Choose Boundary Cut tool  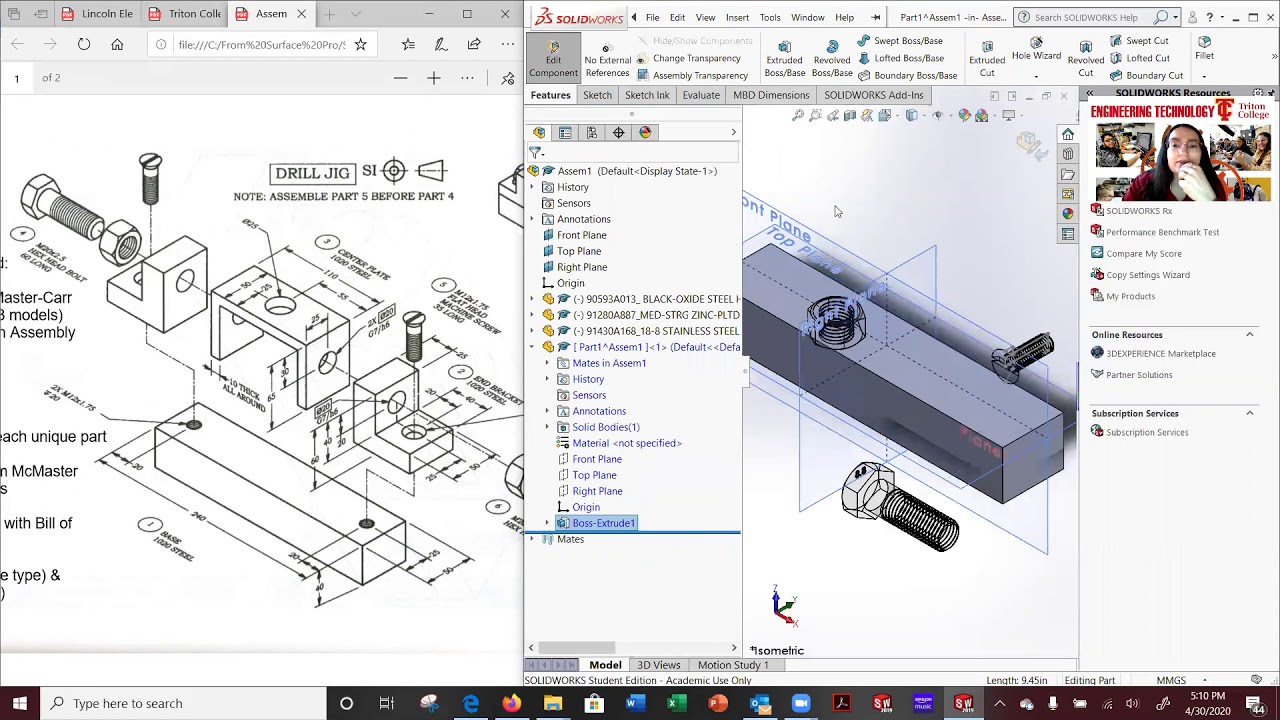1146,75
